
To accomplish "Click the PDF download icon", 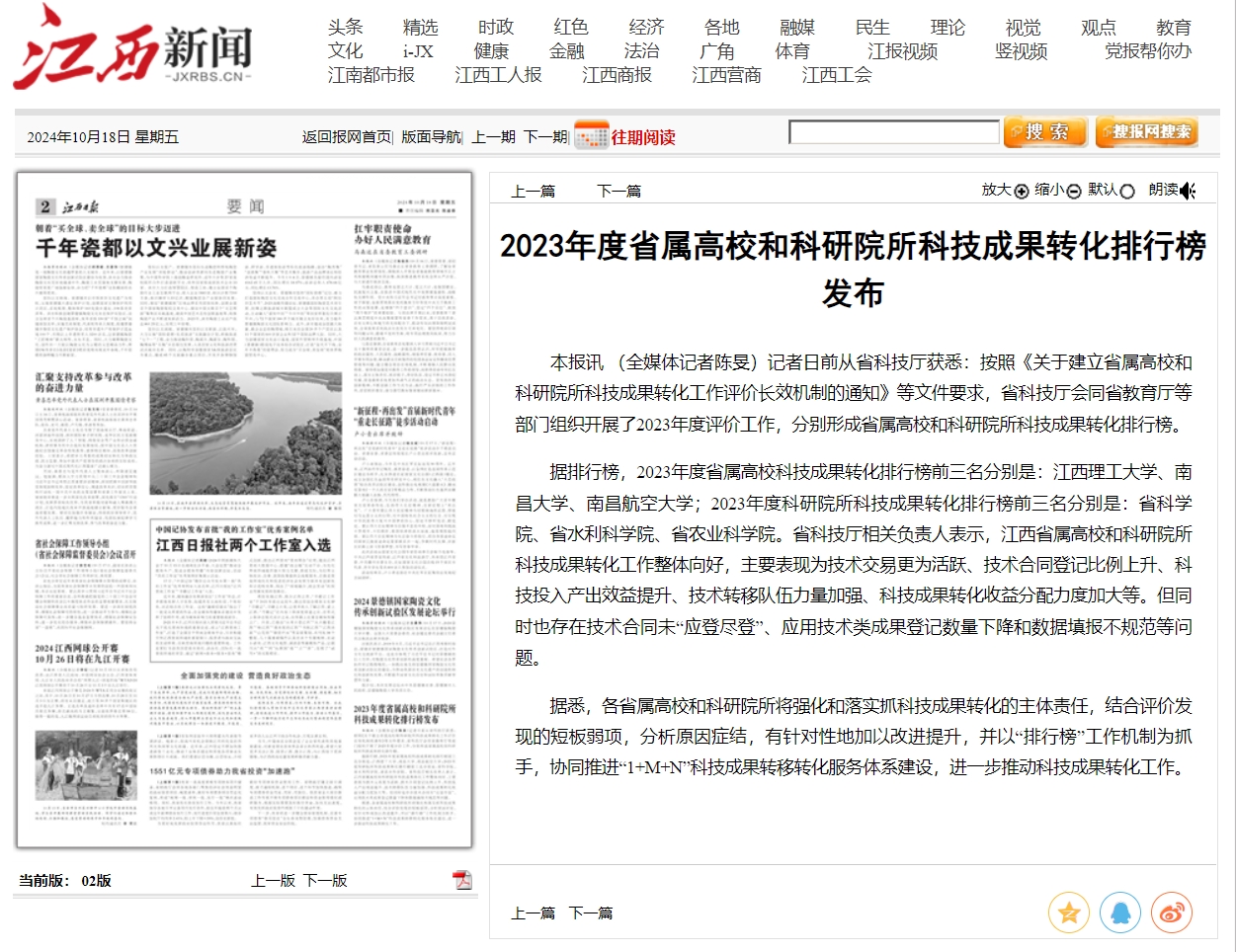I will [x=461, y=880].
